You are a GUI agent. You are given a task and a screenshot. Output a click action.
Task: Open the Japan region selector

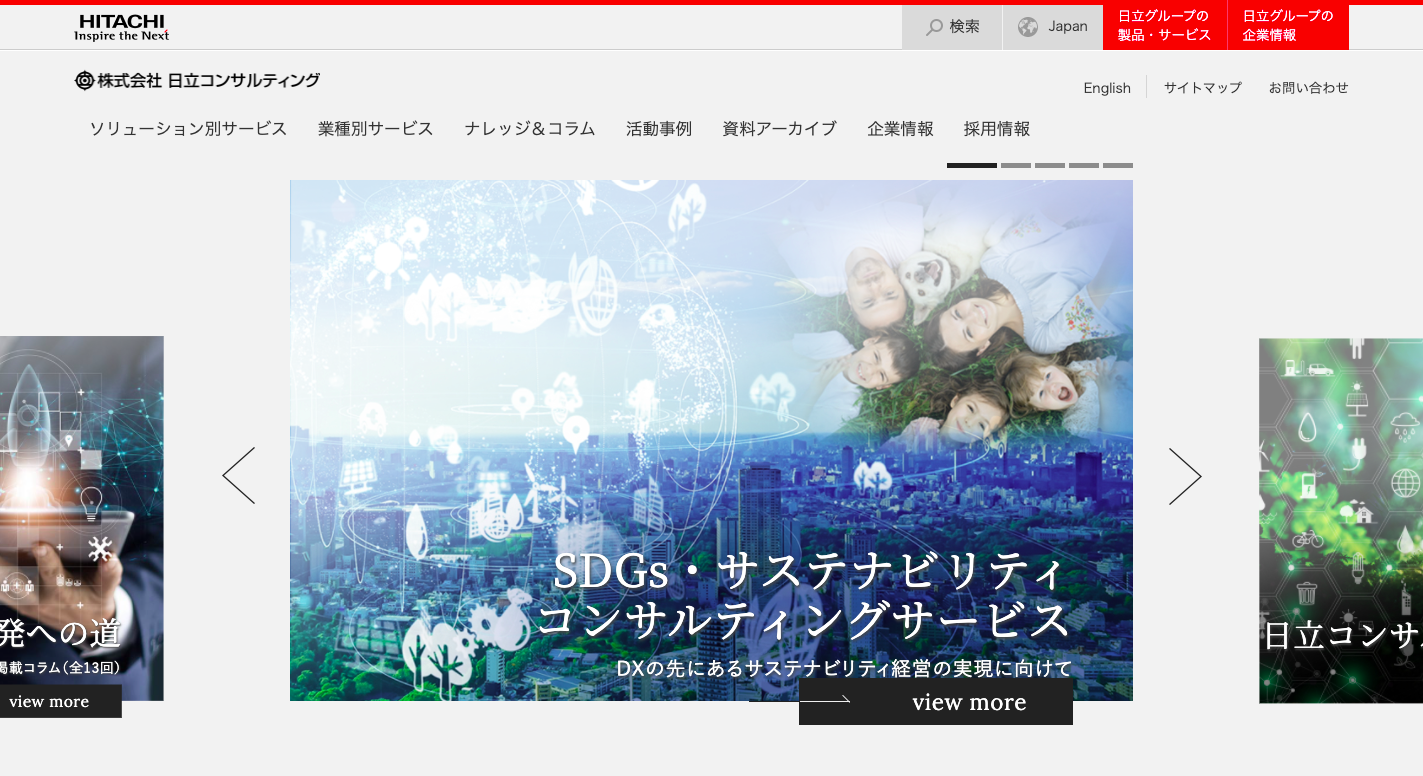click(x=1053, y=27)
